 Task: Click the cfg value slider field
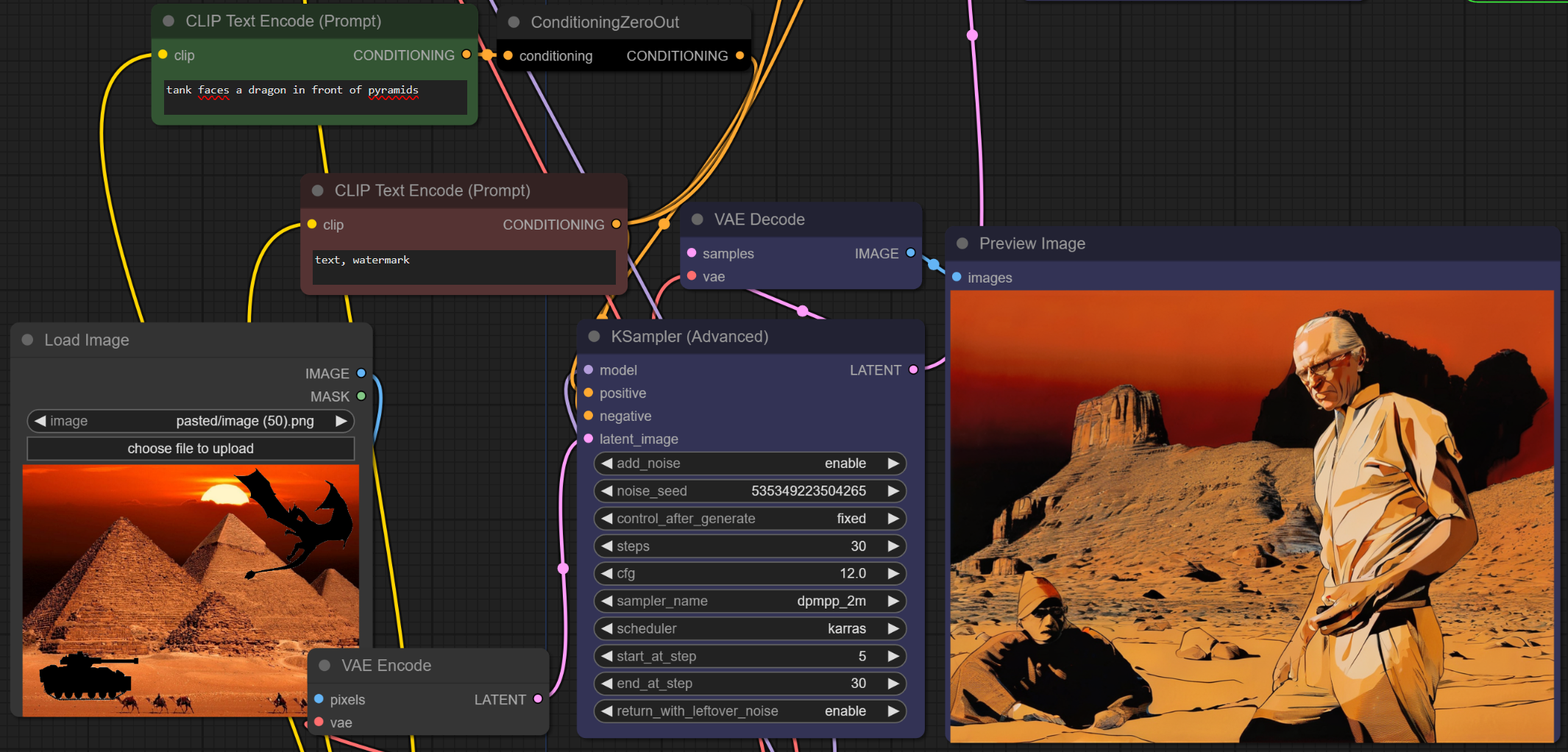[x=749, y=574]
